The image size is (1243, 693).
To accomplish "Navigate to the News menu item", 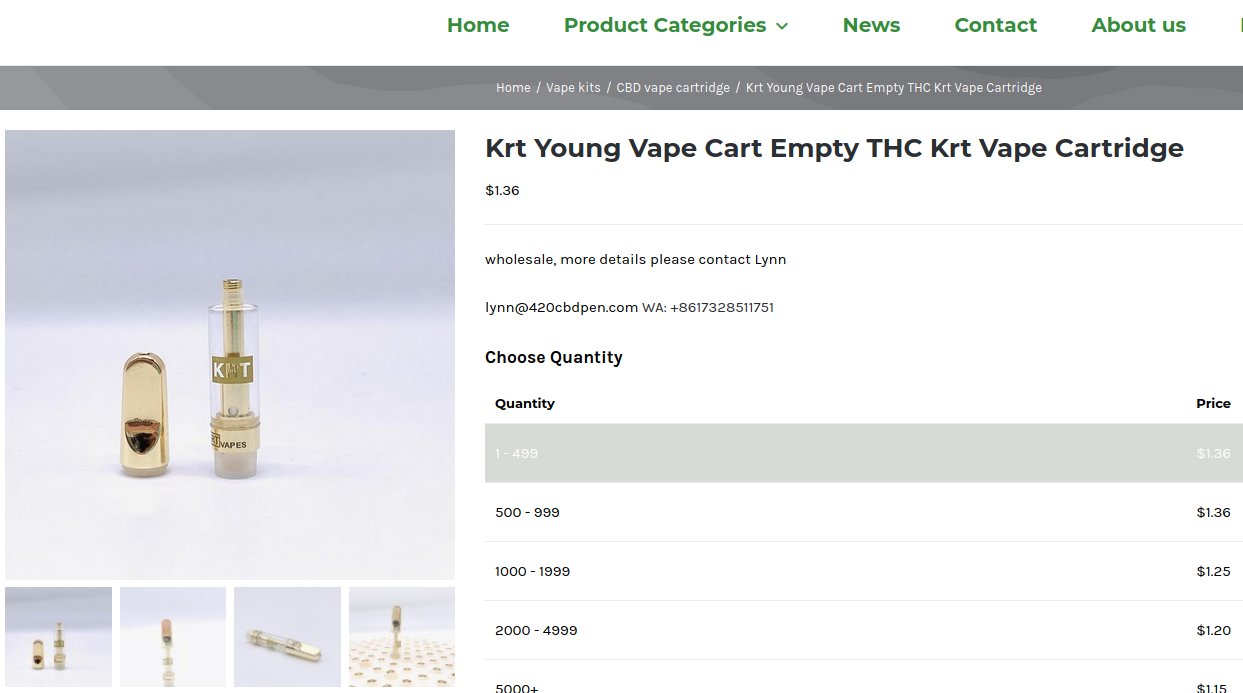I will click(x=871, y=25).
